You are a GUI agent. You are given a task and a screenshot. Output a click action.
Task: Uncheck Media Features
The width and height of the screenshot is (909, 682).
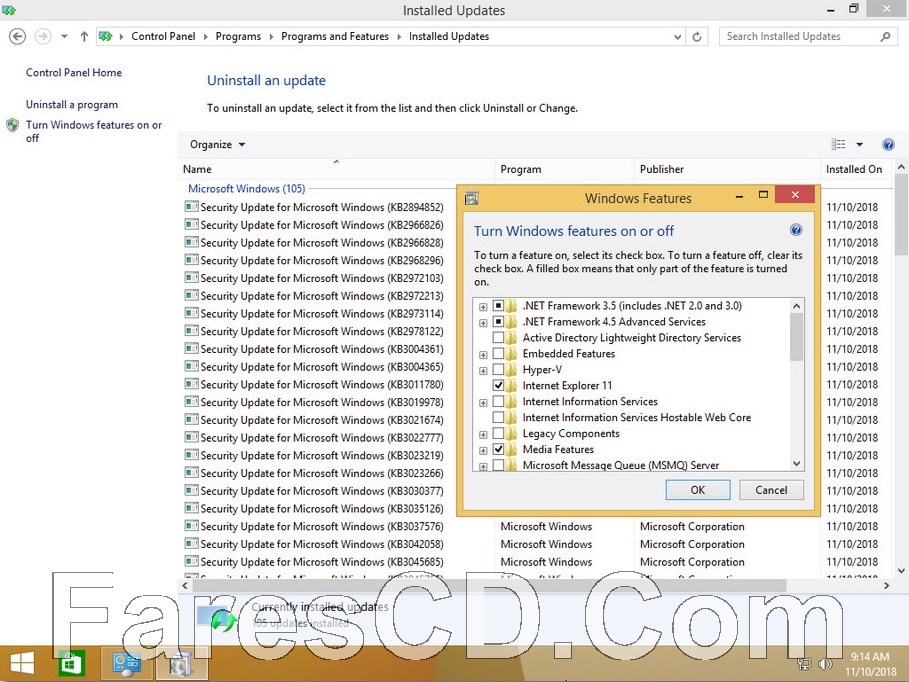tap(498, 449)
